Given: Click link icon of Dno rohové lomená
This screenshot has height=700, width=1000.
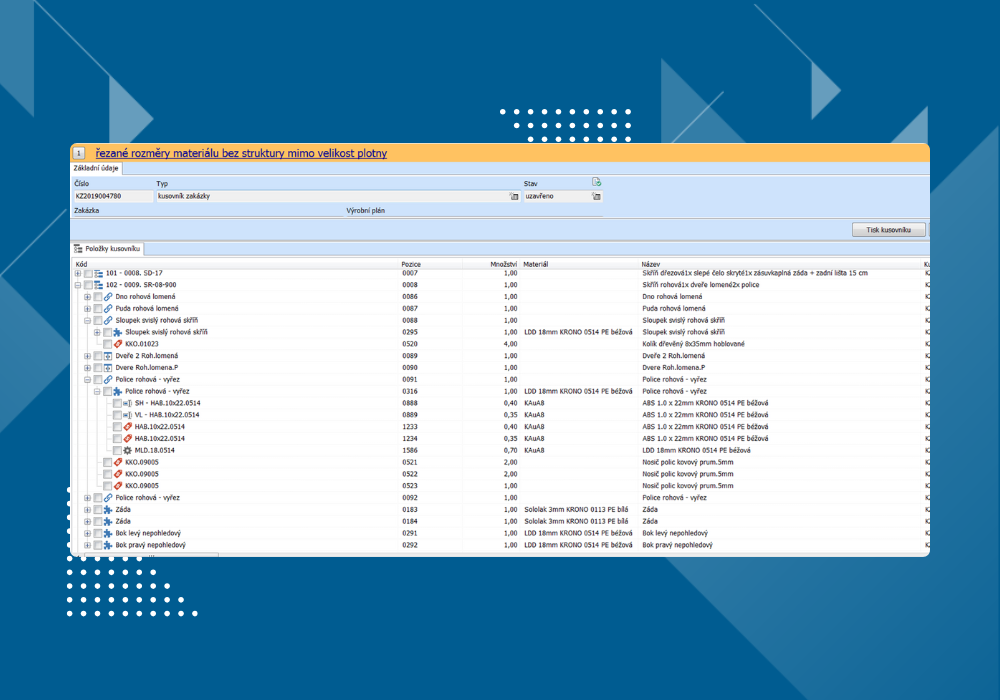Looking at the screenshot, I should (108, 297).
